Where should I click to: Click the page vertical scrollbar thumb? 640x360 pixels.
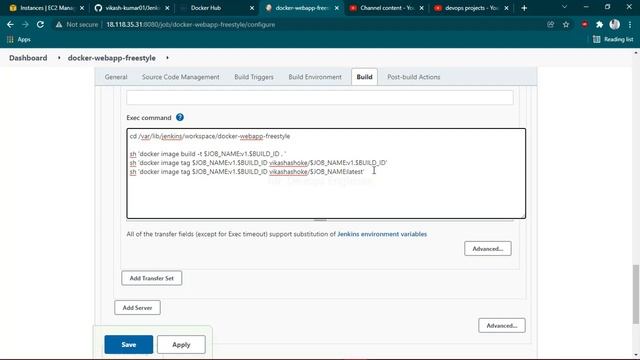pos(636,294)
